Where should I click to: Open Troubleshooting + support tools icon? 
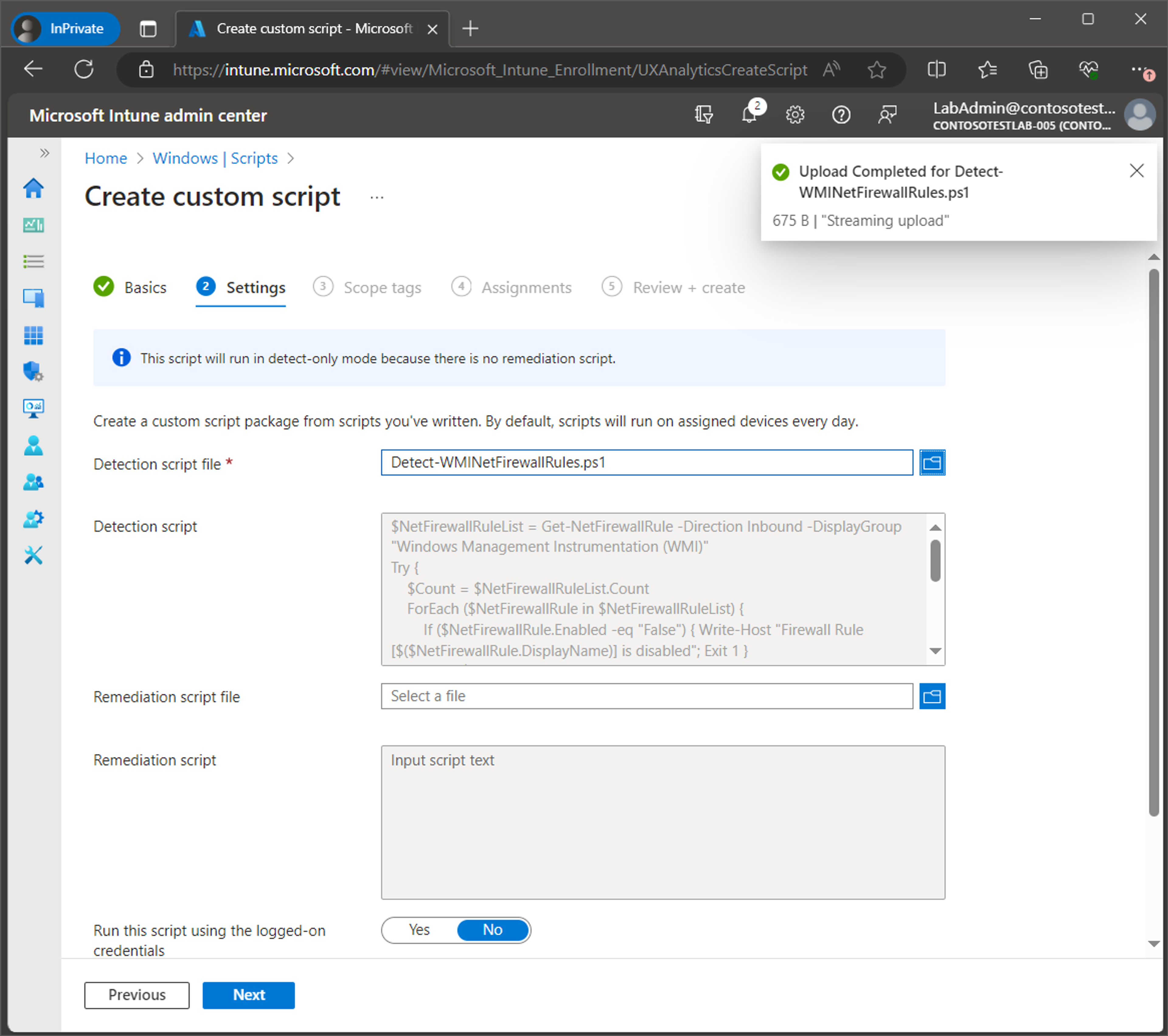[x=33, y=555]
